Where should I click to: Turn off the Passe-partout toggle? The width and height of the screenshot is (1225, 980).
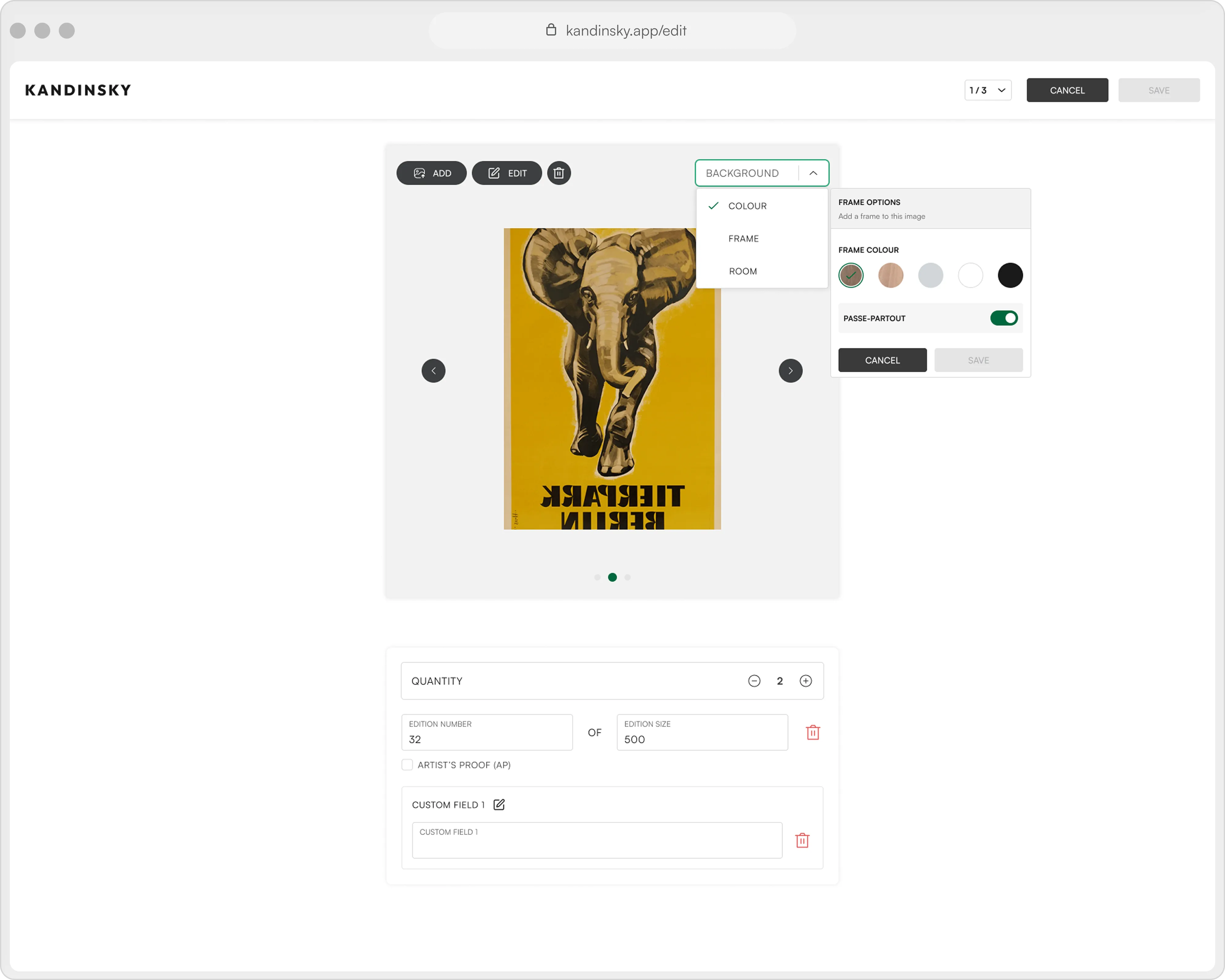click(x=1003, y=318)
